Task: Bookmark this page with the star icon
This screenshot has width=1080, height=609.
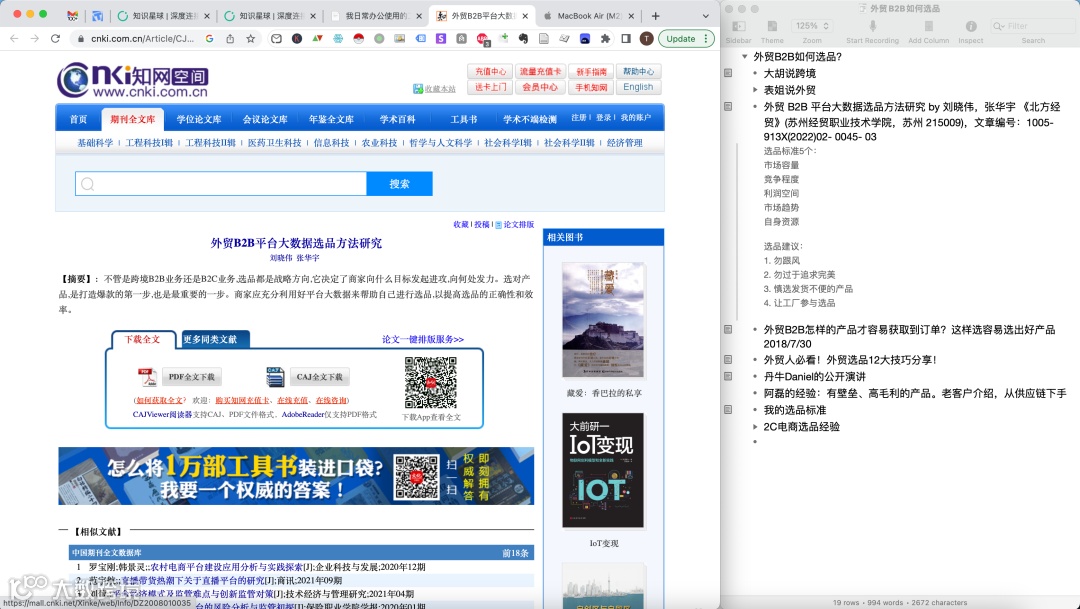Action: pyautogui.click(x=251, y=39)
